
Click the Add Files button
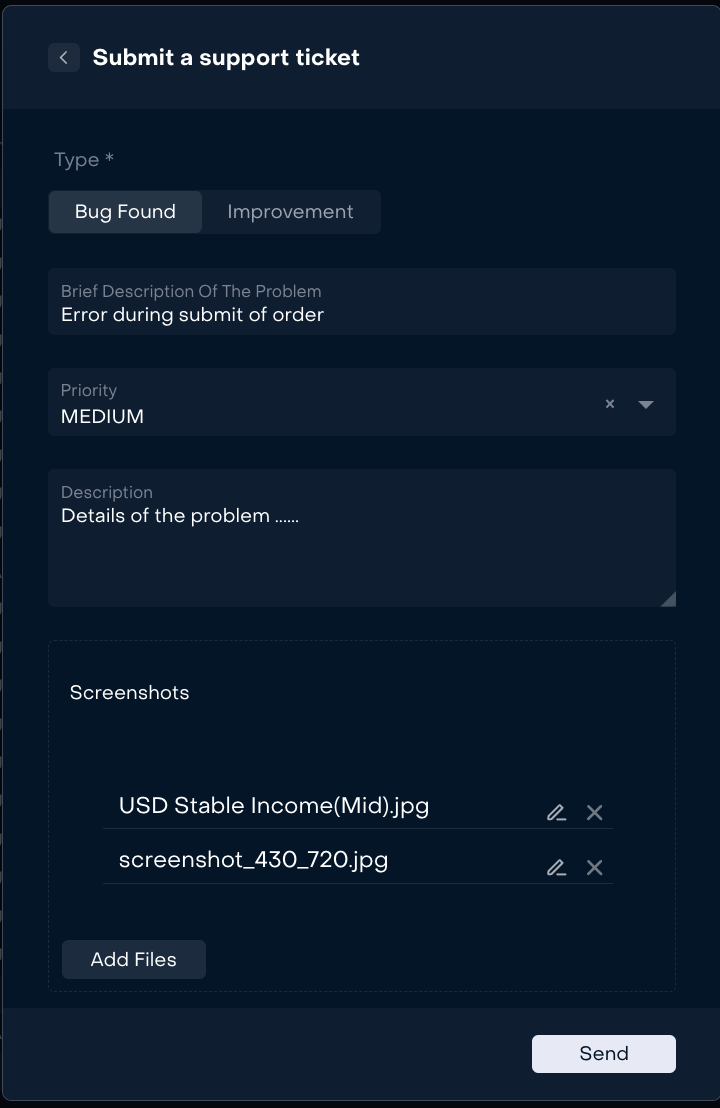[133, 959]
